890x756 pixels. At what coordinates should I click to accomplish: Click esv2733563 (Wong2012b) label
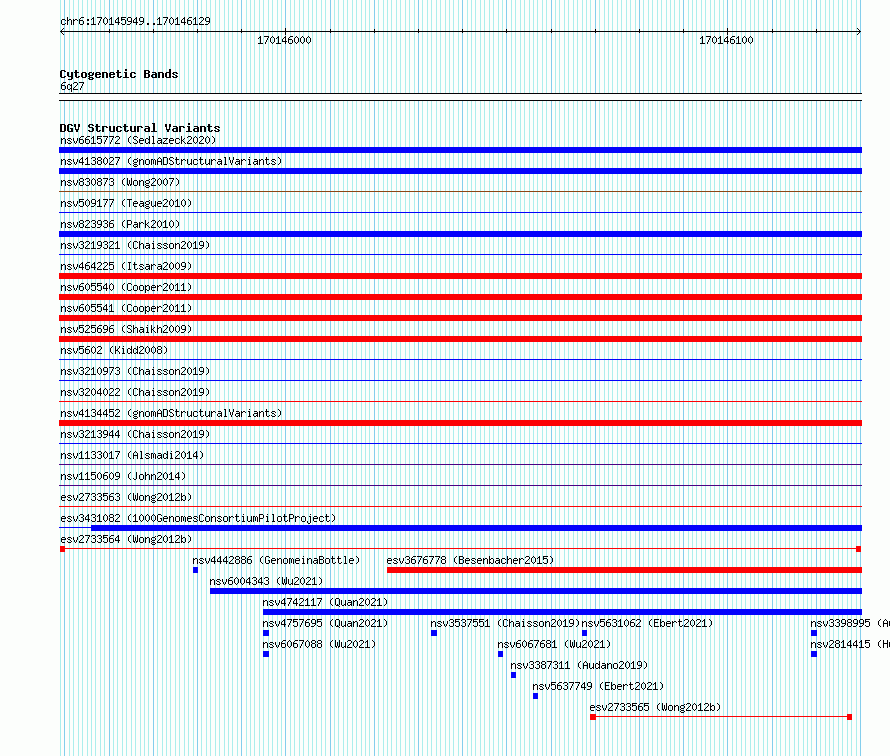(x=126, y=497)
